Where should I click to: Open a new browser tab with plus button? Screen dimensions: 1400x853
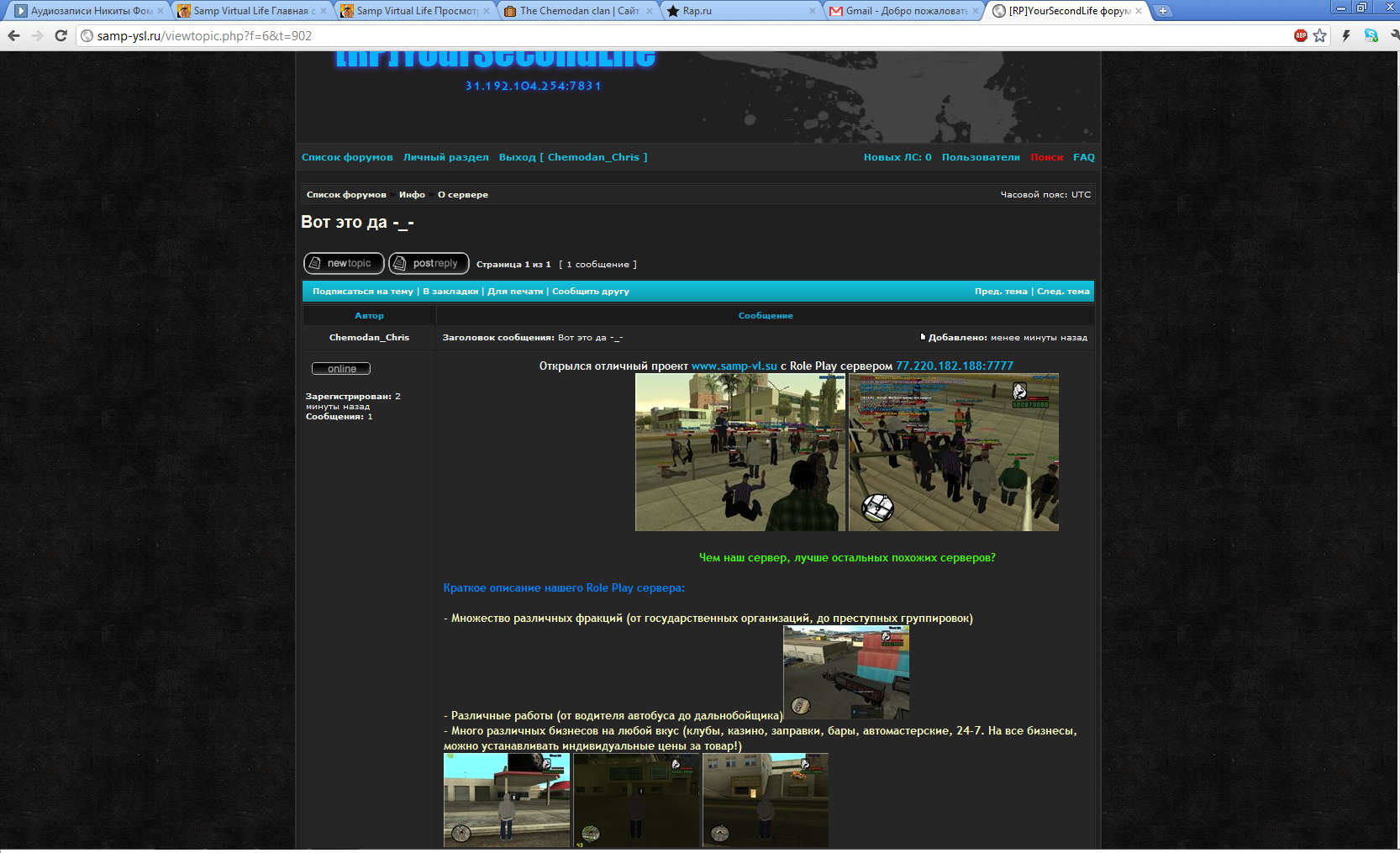[x=1162, y=11]
